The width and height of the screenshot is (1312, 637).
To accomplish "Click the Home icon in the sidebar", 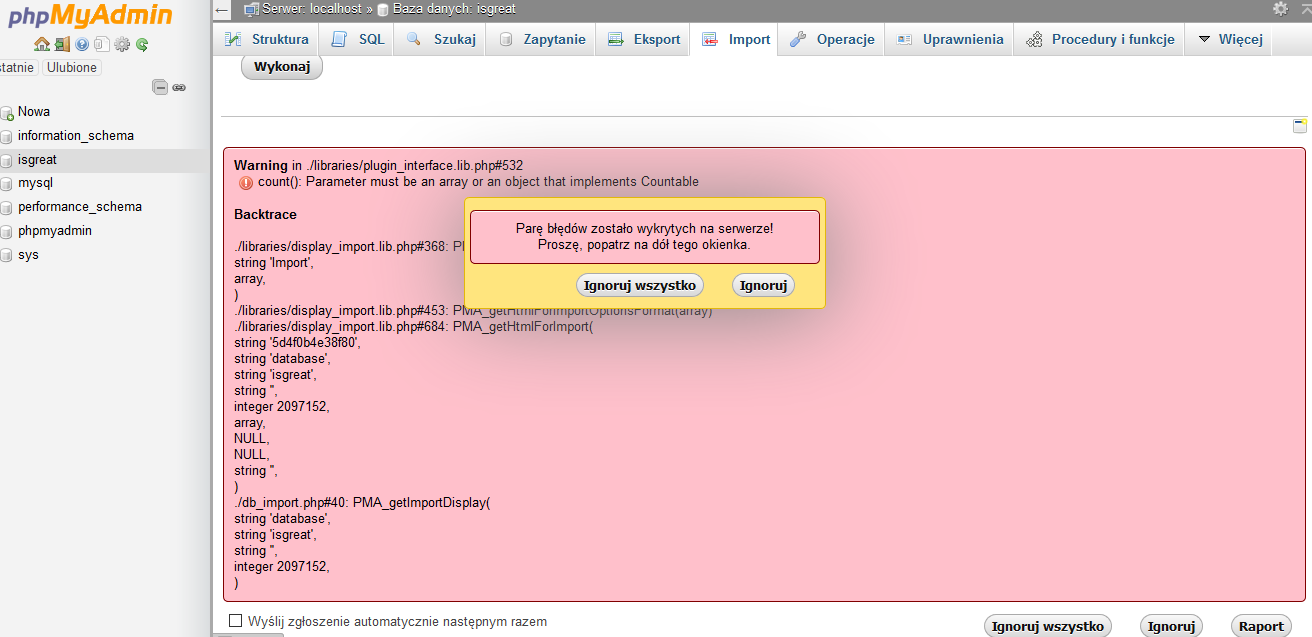I will pyautogui.click(x=41, y=44).
